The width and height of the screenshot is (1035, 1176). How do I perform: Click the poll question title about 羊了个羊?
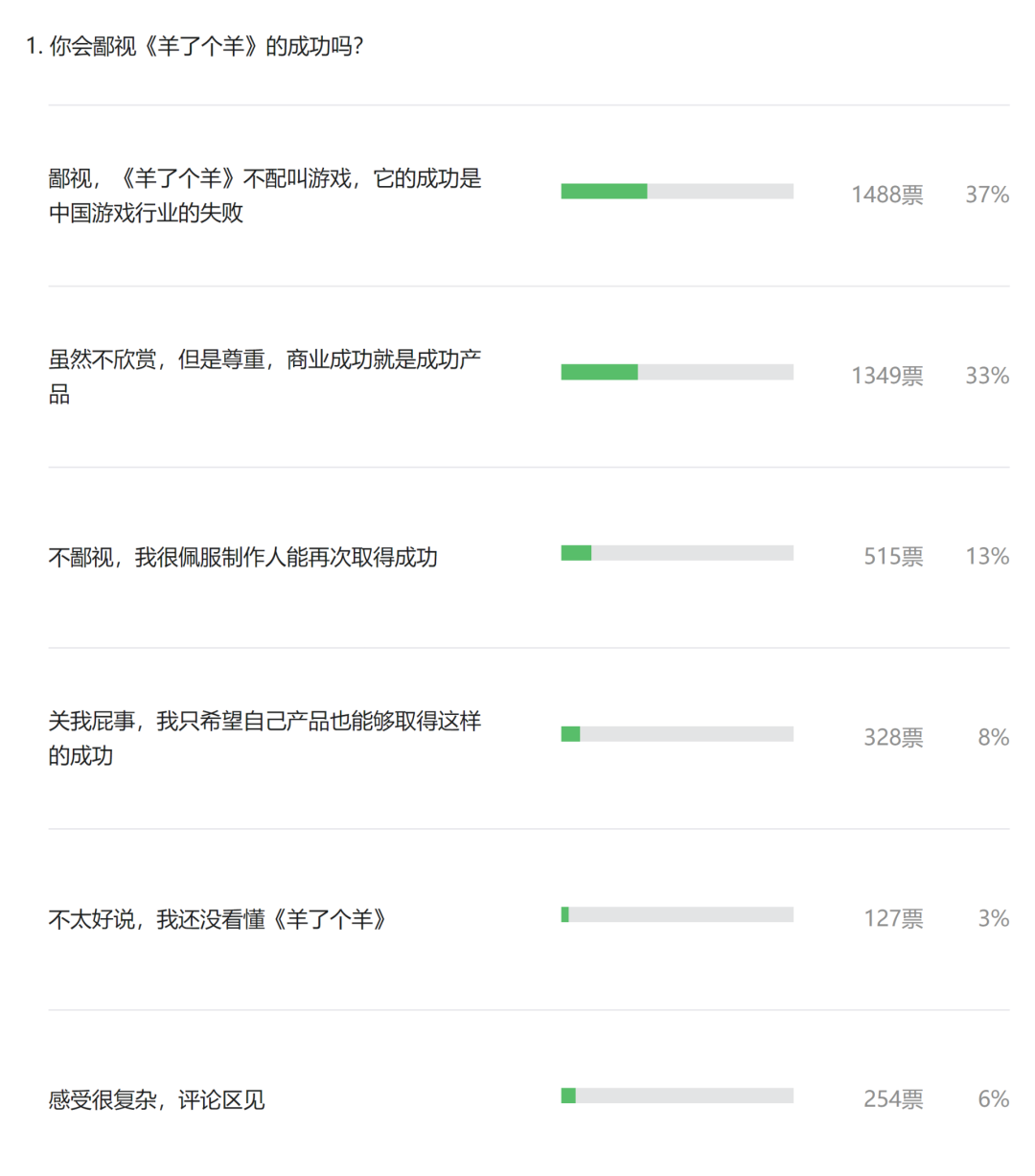click(x=195, y=46)
